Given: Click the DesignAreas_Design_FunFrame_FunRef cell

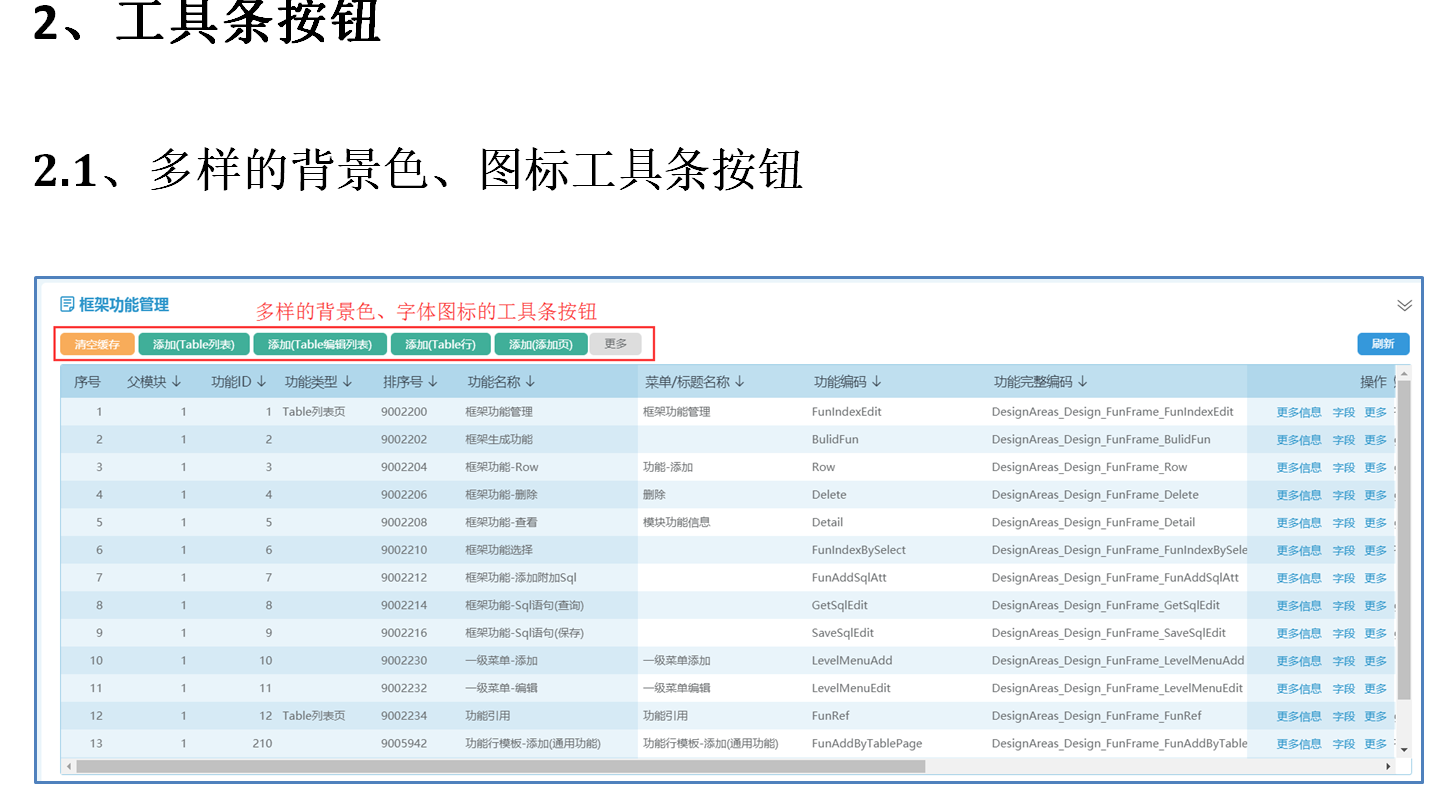Looking at the screenshot, I should point(1096,716).
